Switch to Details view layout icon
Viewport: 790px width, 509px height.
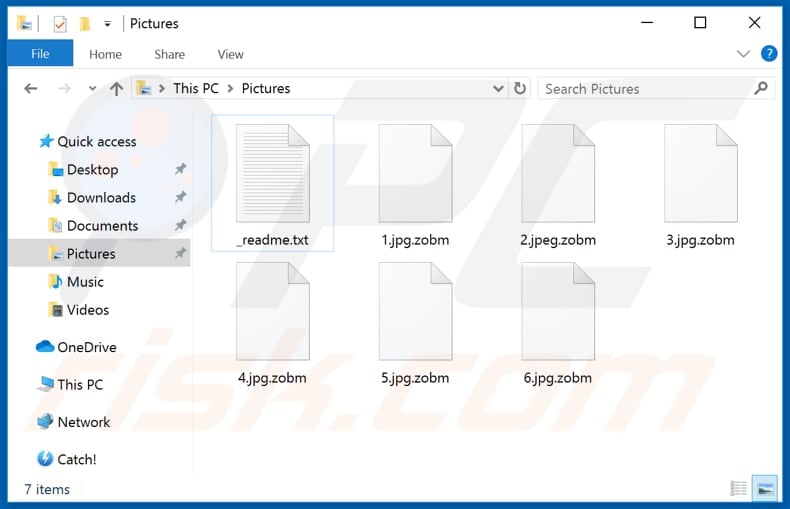click(x=738, y=489)
